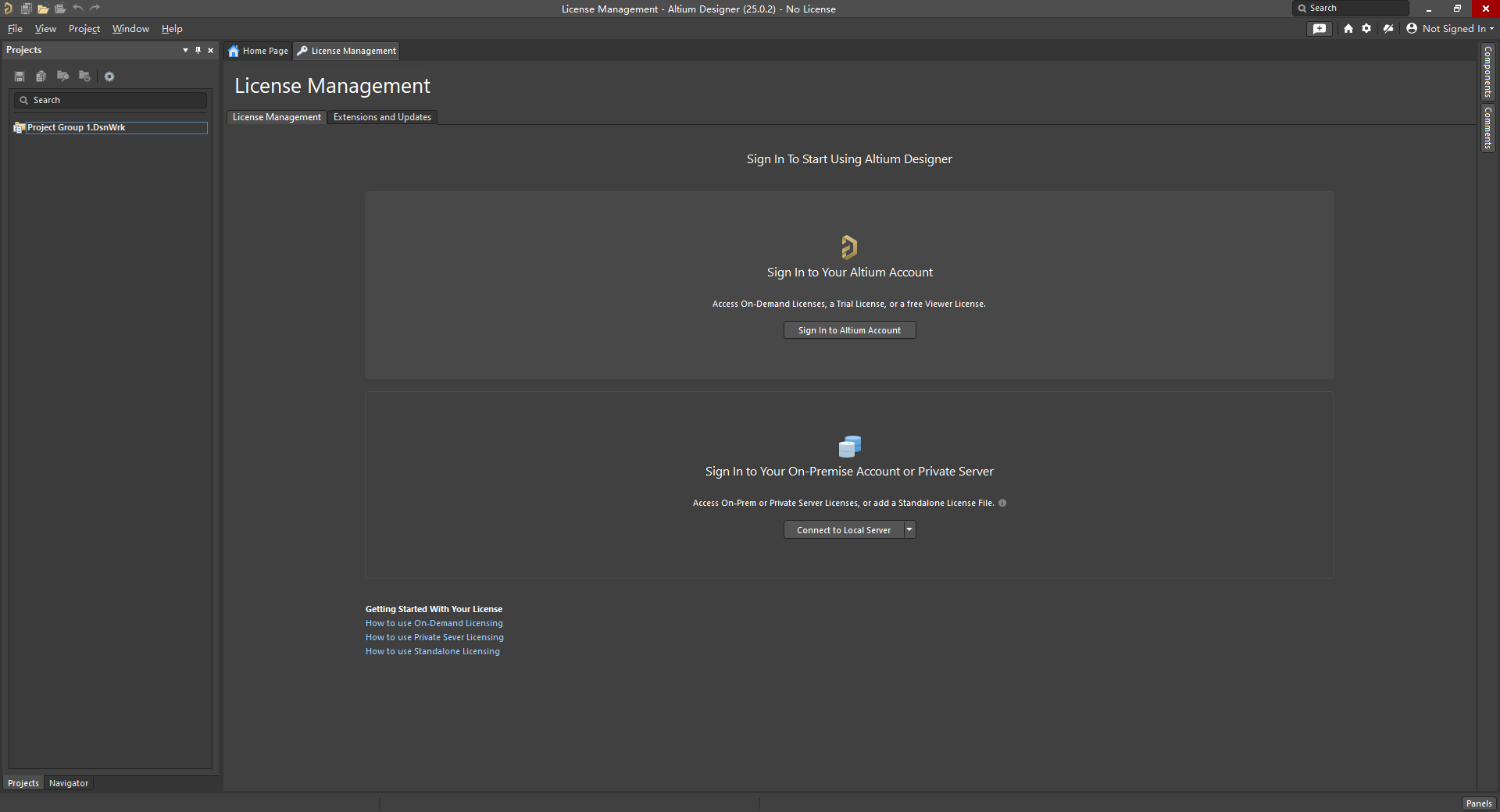Click the gold Altium account logo
Screen dimensions: 1500x812
tap(849, 248)
